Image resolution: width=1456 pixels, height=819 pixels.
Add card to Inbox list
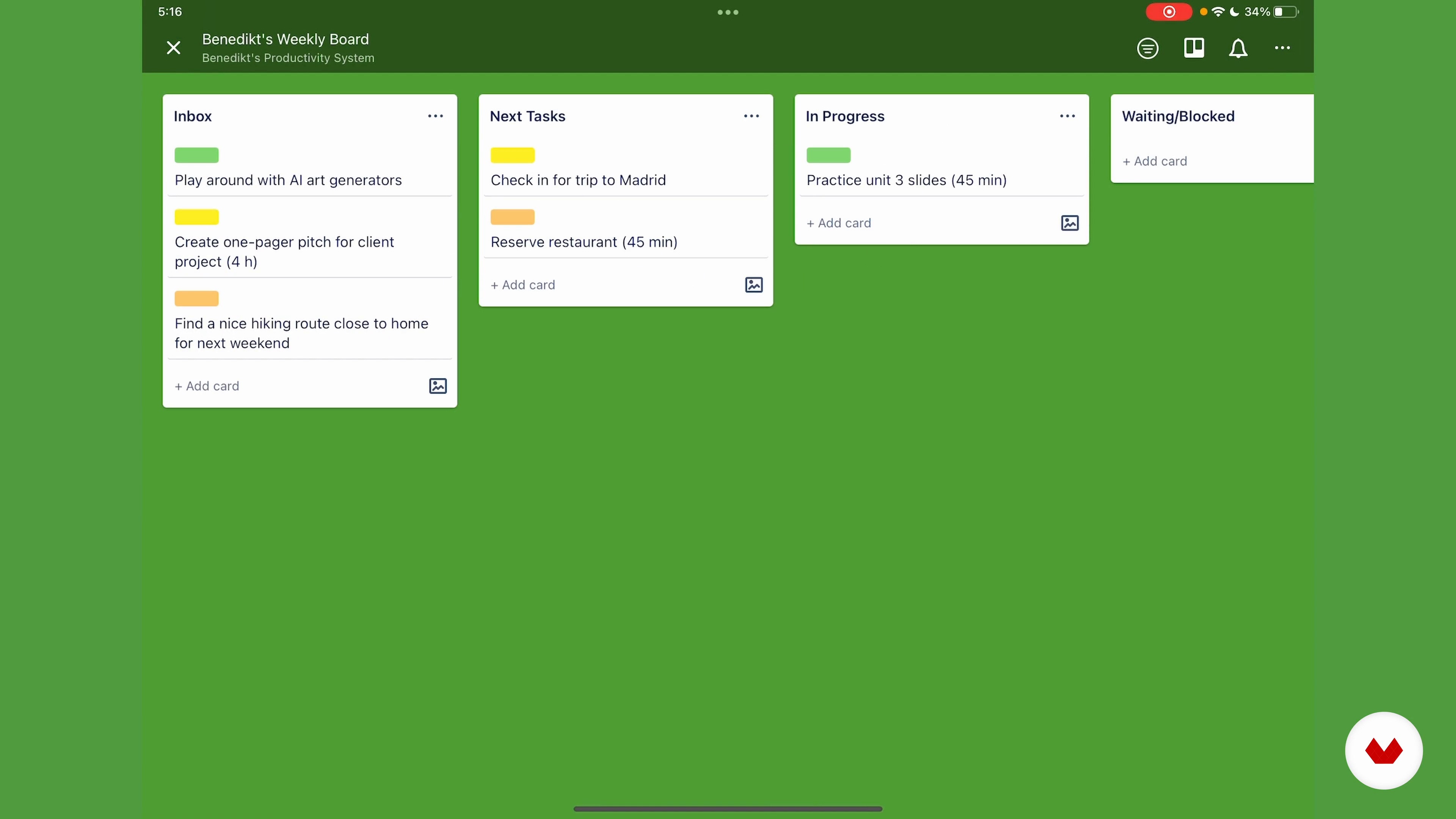[x=207, y=386]
